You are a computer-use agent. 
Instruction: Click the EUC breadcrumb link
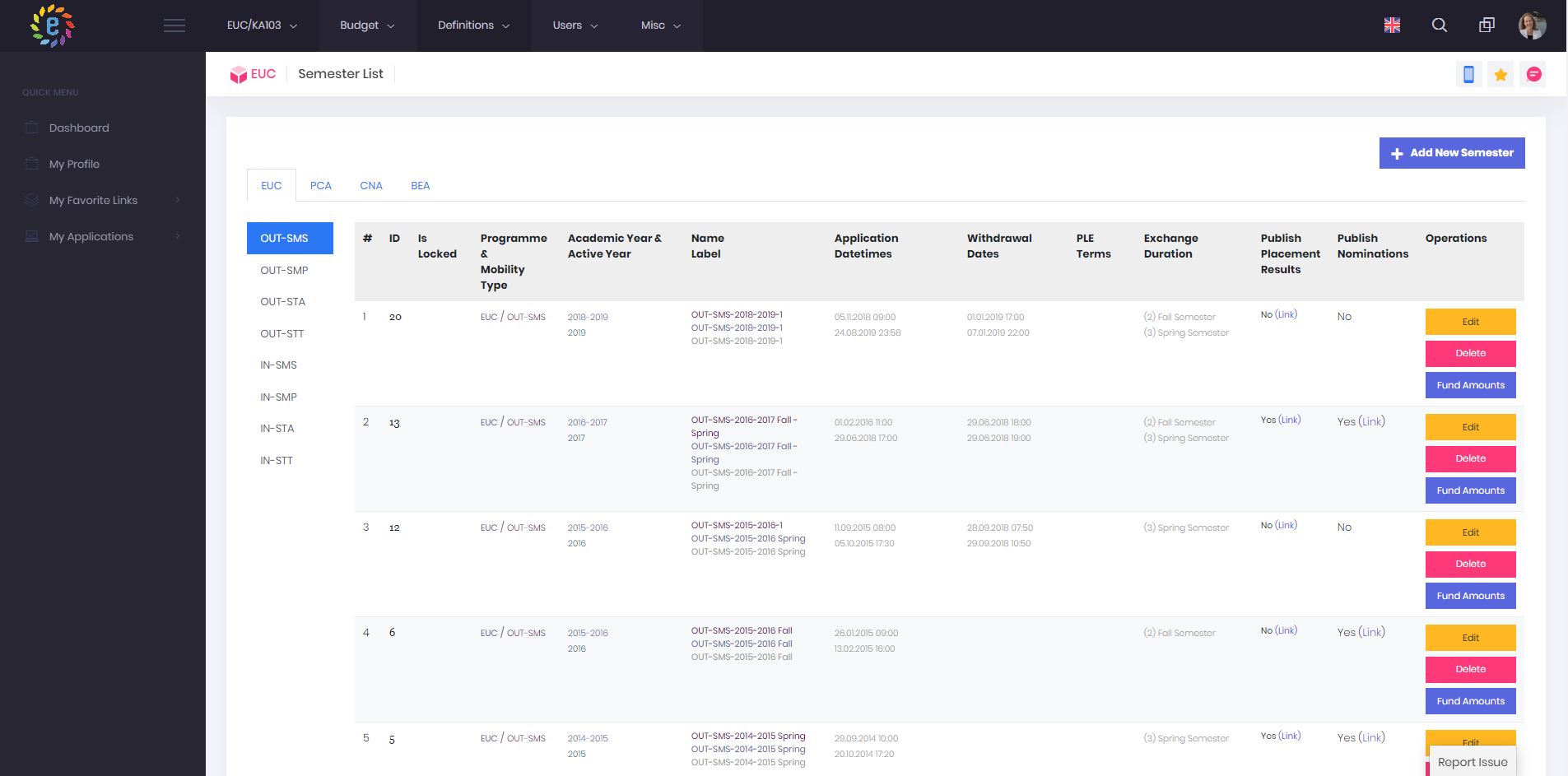point(263,74)
